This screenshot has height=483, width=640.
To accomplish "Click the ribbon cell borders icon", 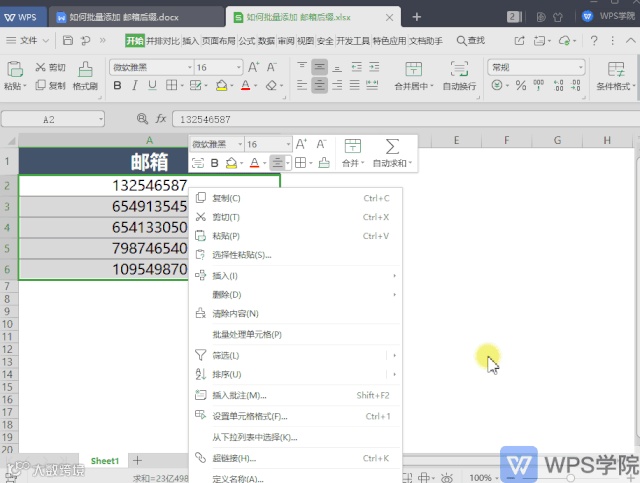I will (171, 85).
